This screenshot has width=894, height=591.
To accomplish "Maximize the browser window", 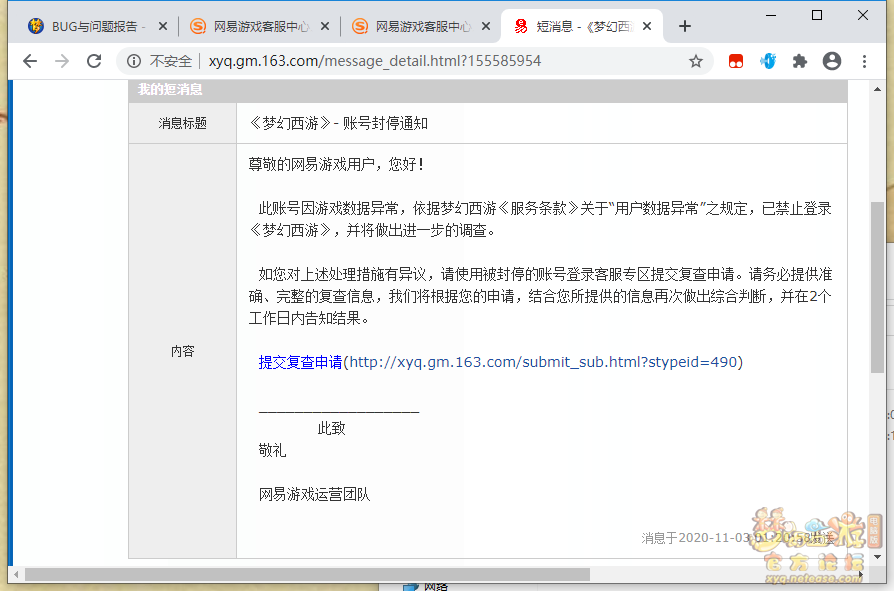I will pos(816,15).
